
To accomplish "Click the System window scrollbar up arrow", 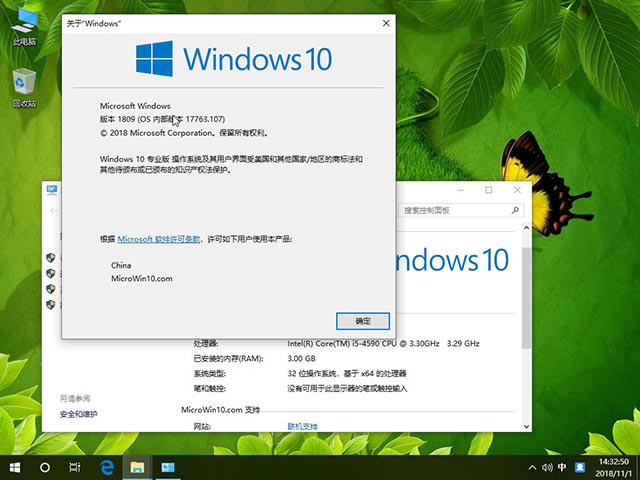I will click(x=527, y=228).
